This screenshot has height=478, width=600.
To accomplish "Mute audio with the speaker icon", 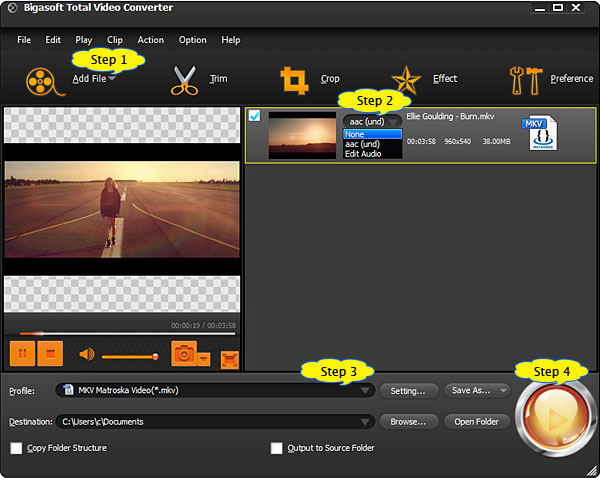I will (87, 354).
